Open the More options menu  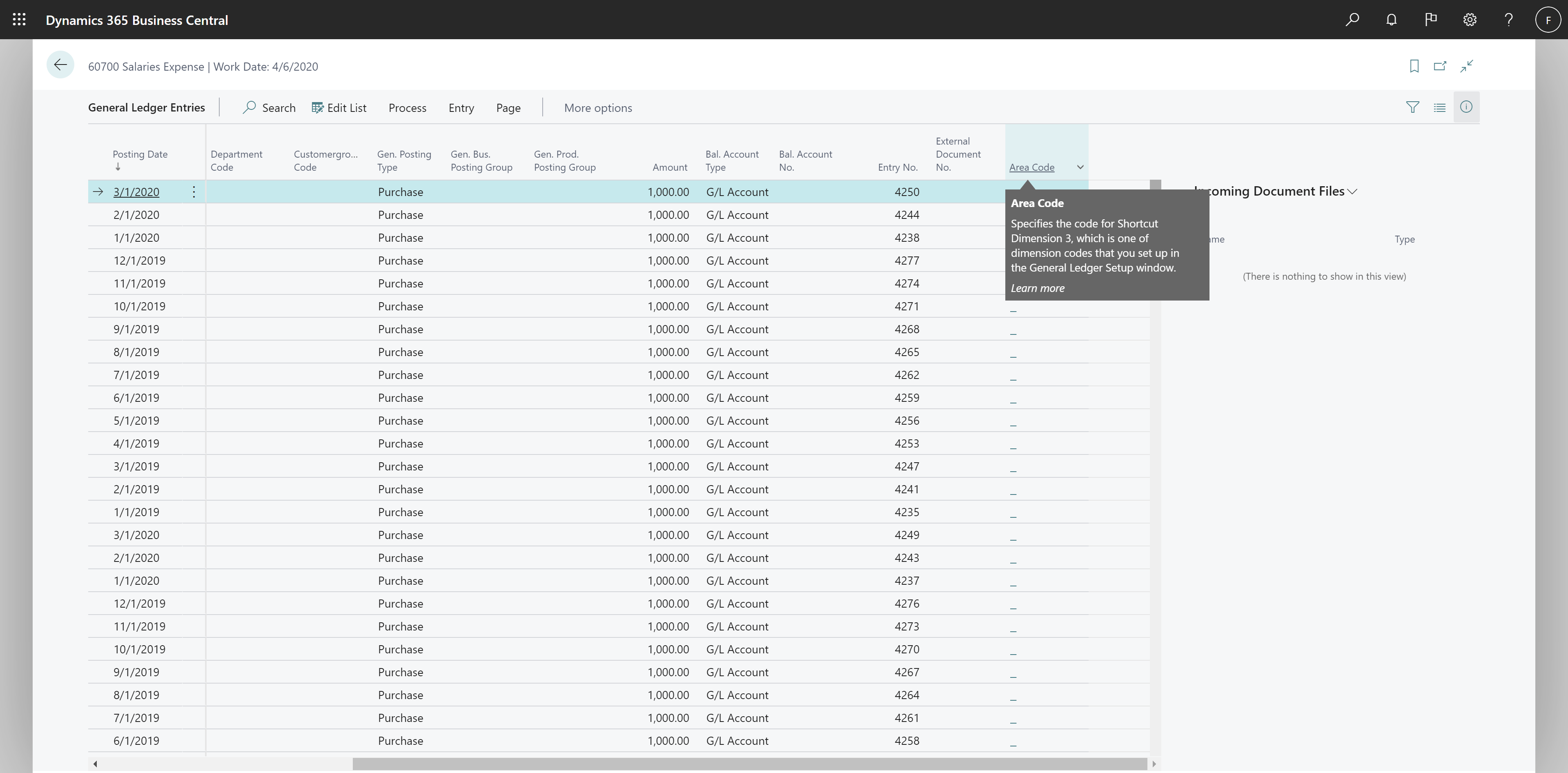tap(597, 107)
